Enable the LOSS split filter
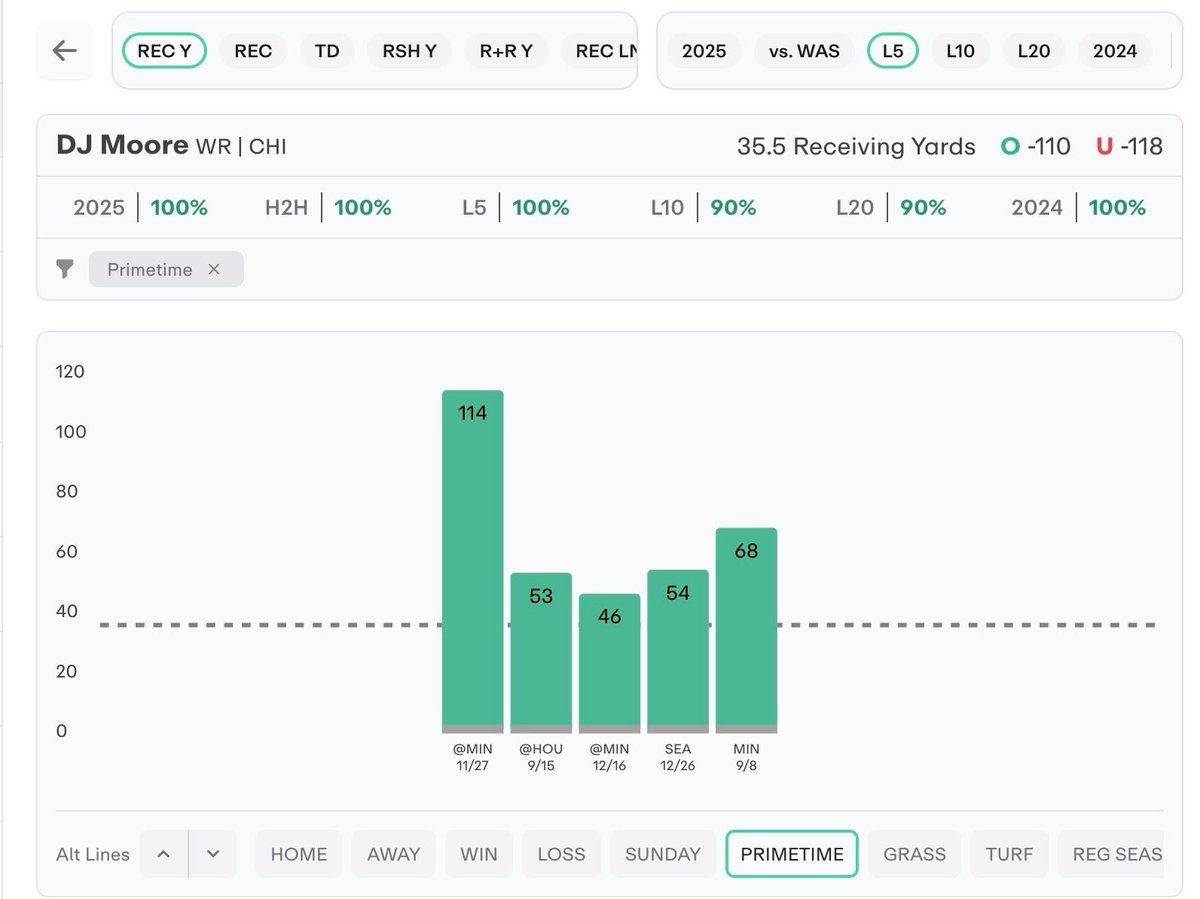Screen dimensions: 1200x899 tap(561, 854)
